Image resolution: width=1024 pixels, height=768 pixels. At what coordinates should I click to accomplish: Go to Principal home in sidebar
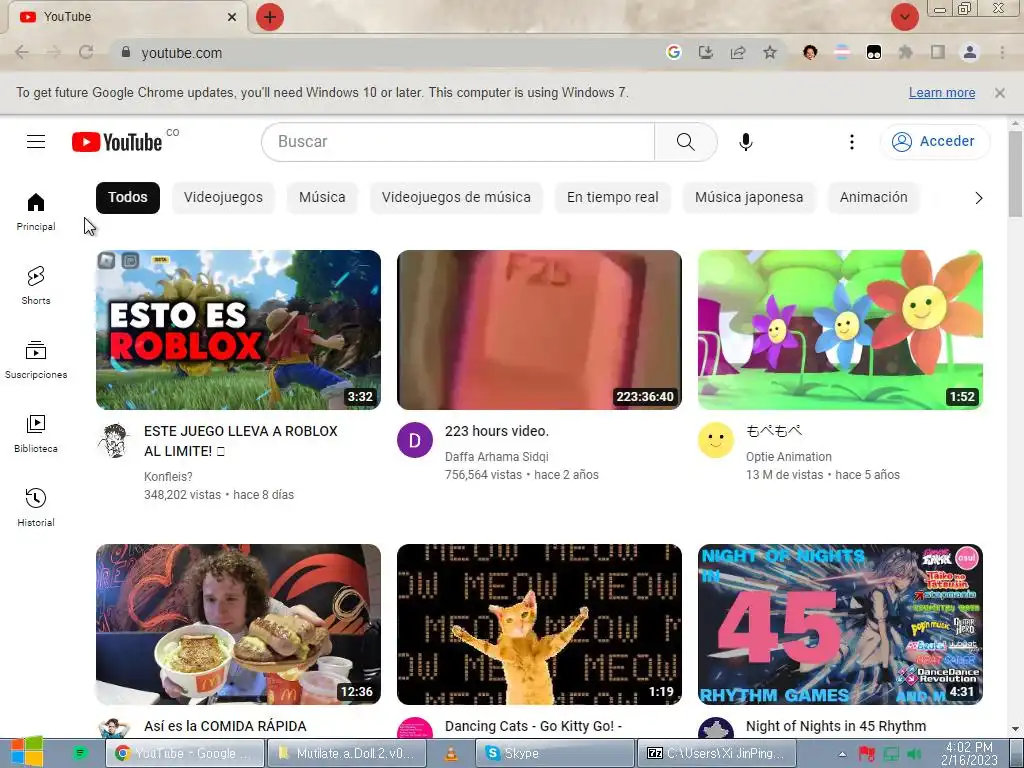[36, 212]
